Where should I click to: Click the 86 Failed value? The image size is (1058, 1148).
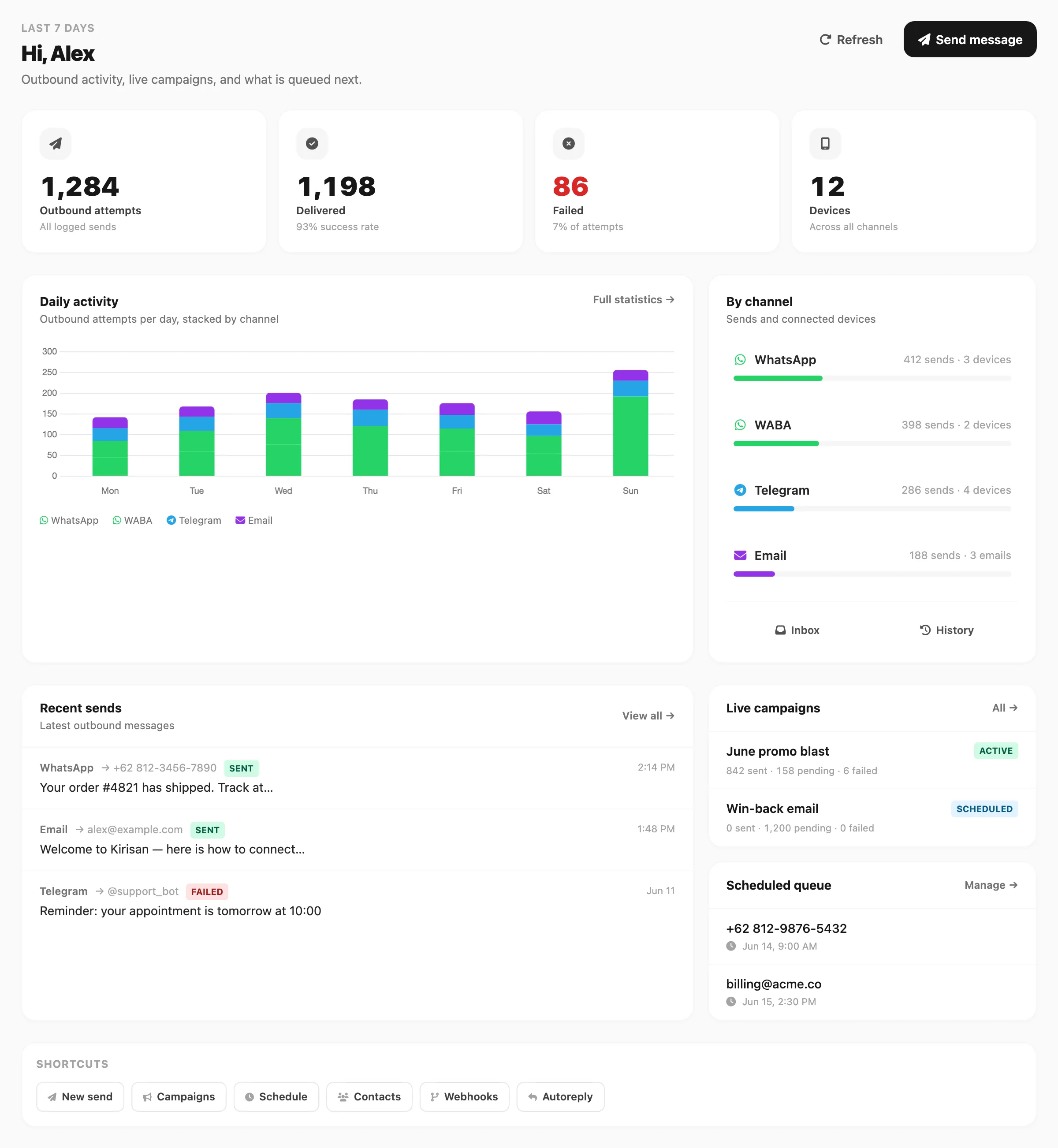[x=570, y=186]
